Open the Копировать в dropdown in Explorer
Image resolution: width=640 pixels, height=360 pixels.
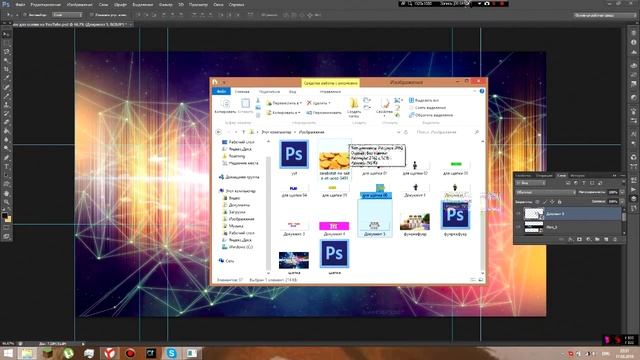[284, 112]
